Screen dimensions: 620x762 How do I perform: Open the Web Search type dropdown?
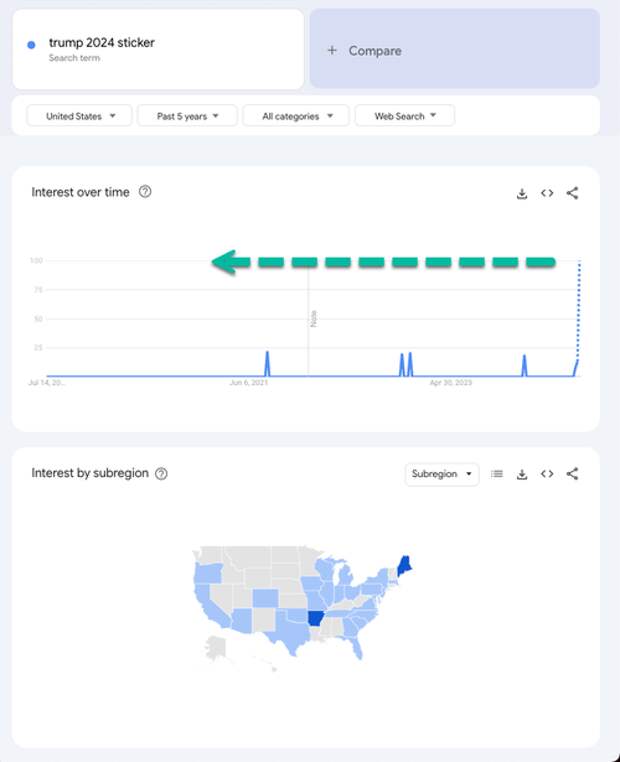pos(405,116)
